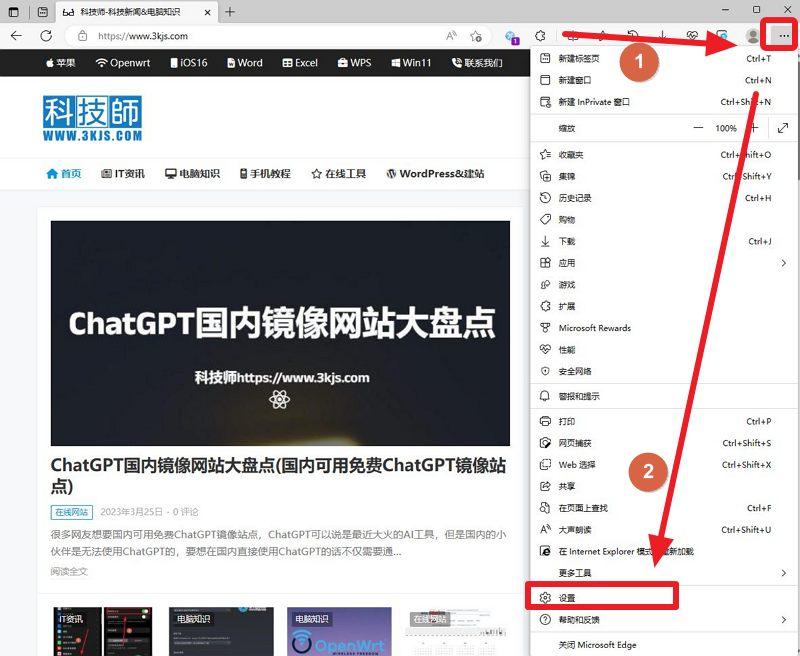Viewport: 800px width, 656px height.
Task: Click the 苹果 link in top bar
Action: tap(61, 63)
